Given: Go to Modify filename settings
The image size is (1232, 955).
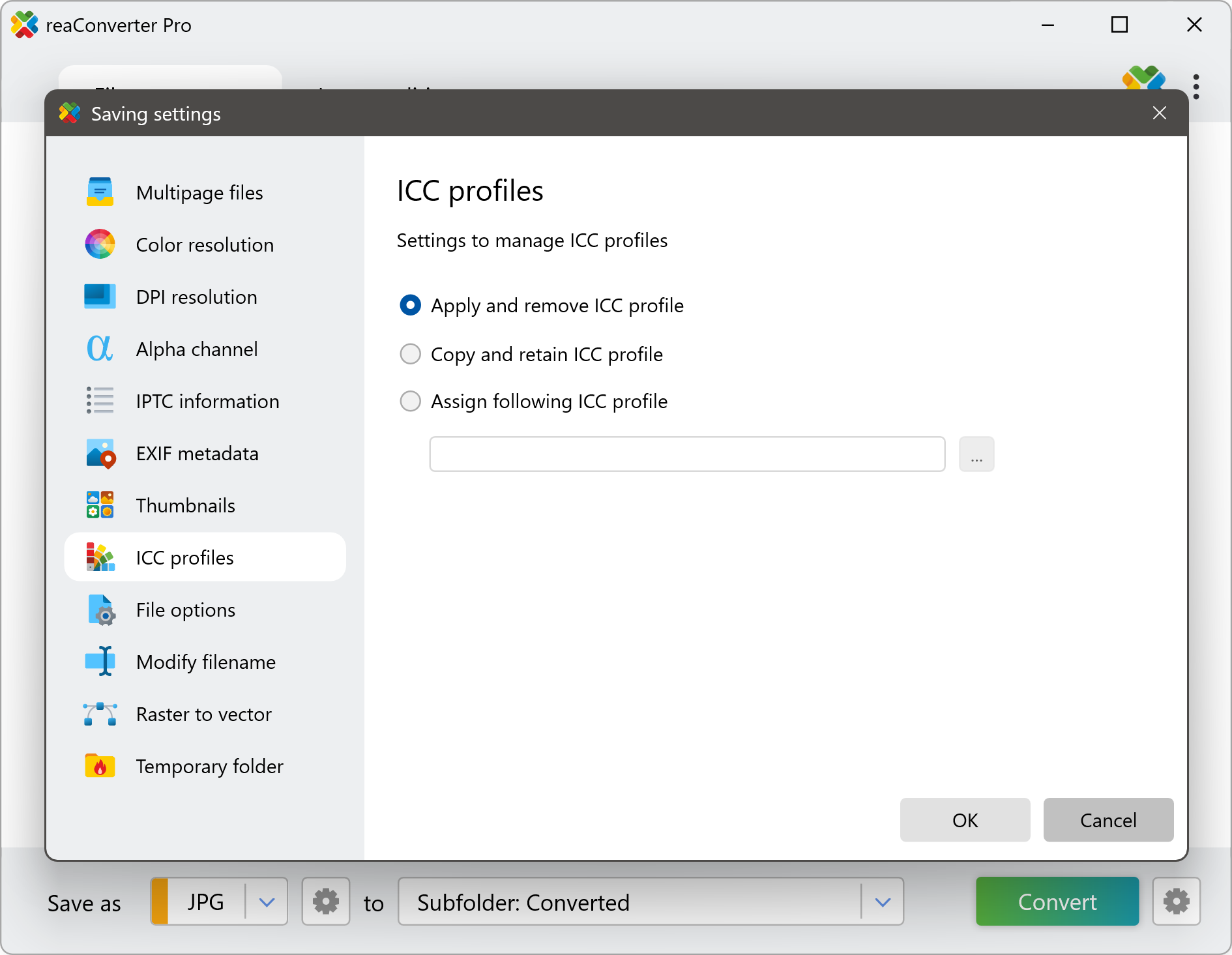Looking at the screenshot, I should [205, 662].
